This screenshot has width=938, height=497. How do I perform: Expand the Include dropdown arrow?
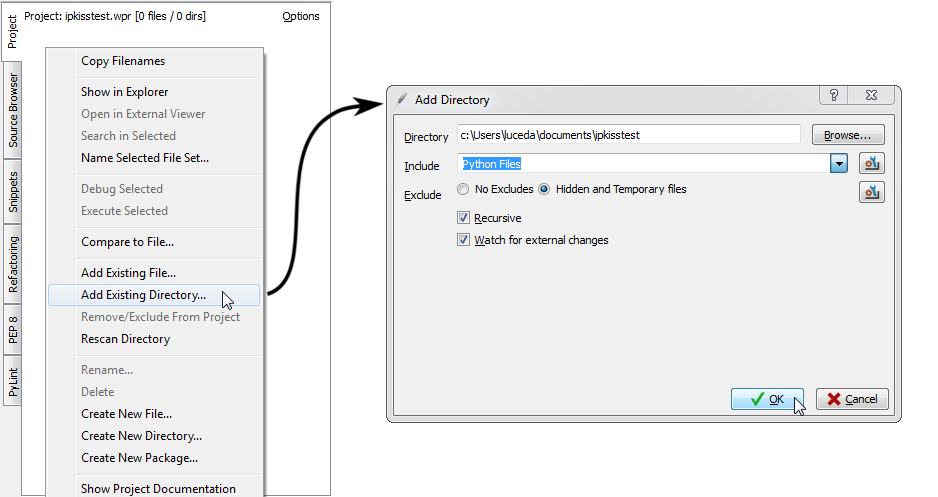tap(839, 164)
